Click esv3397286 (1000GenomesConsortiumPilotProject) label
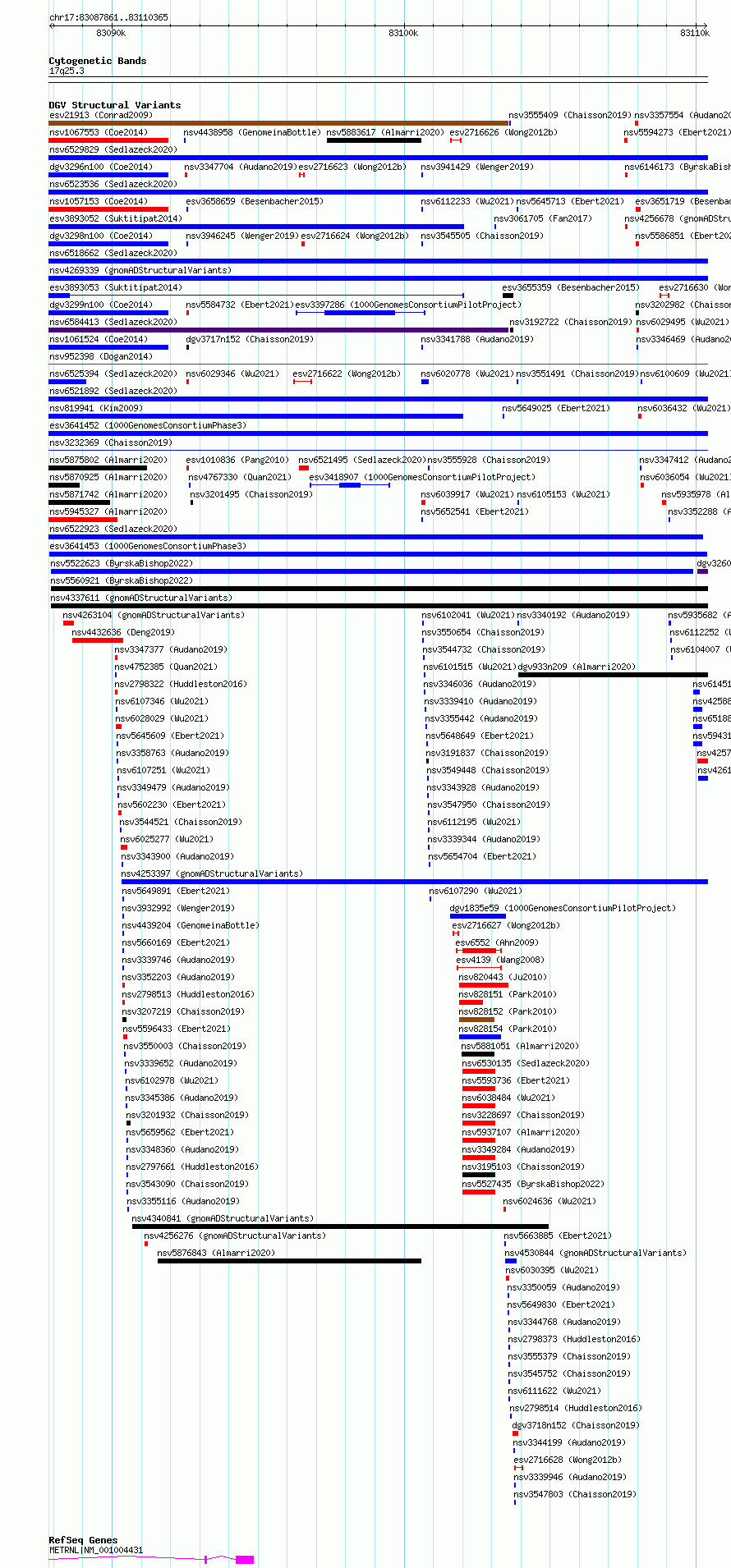The image size is (731, 1568). pos(408,305)
